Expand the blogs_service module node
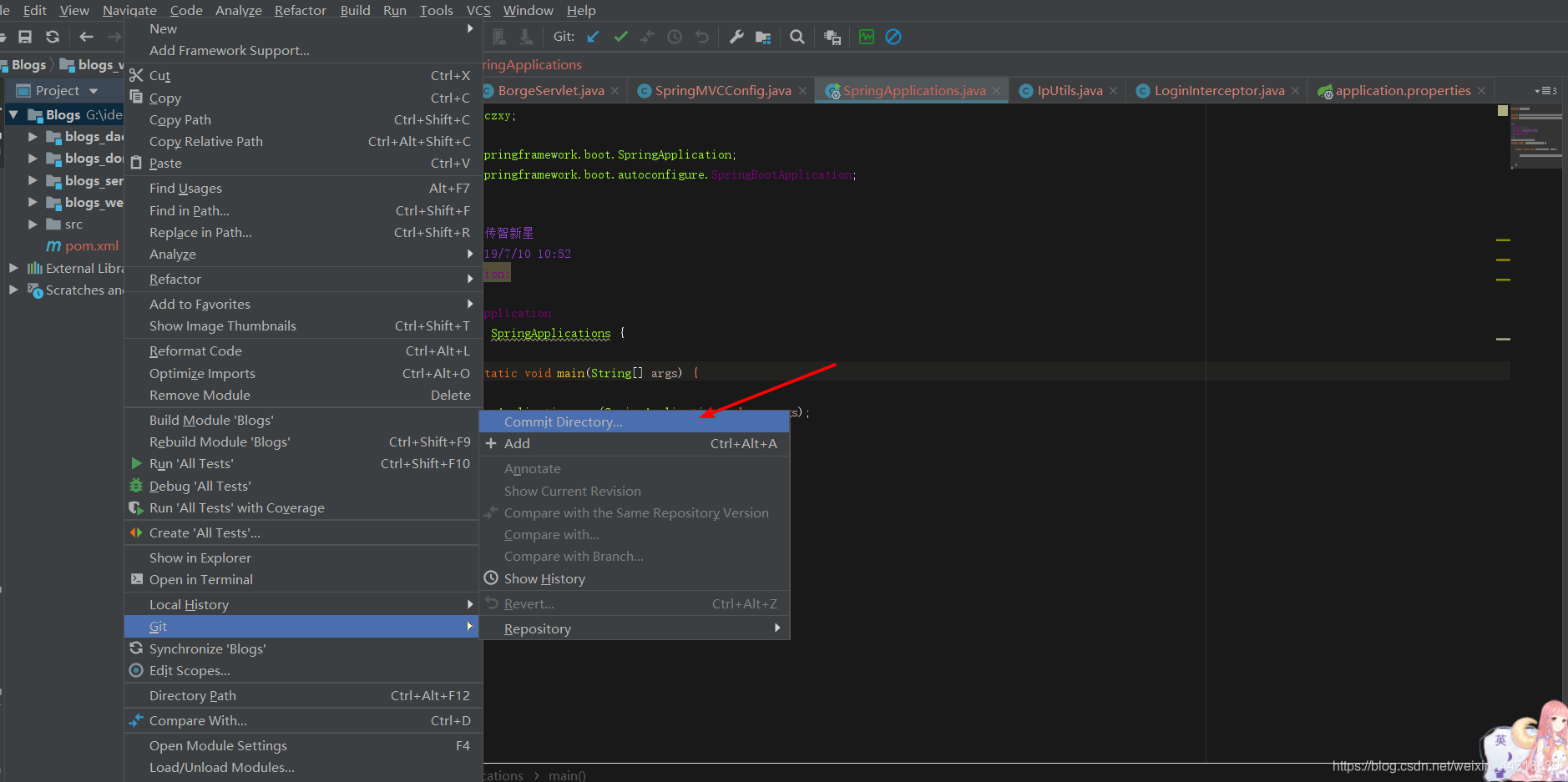Viewport: 1568px width, 782px height. [33, 180]
